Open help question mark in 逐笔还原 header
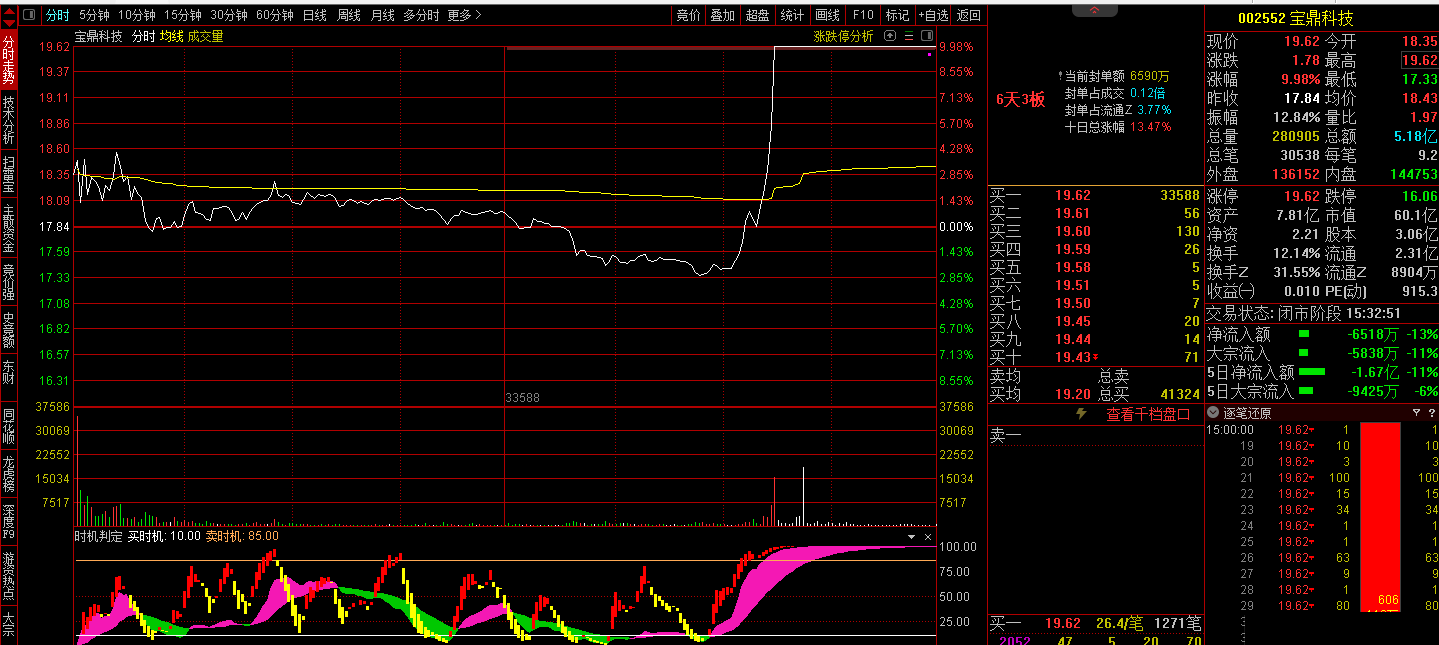Screen dimensions: 1439x645 point(1431,413)
